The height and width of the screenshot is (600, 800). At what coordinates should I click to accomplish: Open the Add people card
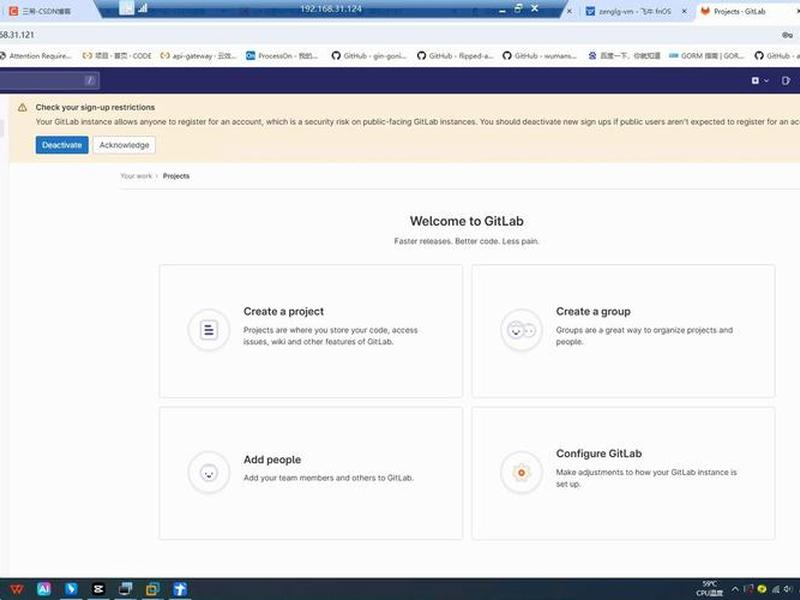pyautogui.click(x=311, y=473)
